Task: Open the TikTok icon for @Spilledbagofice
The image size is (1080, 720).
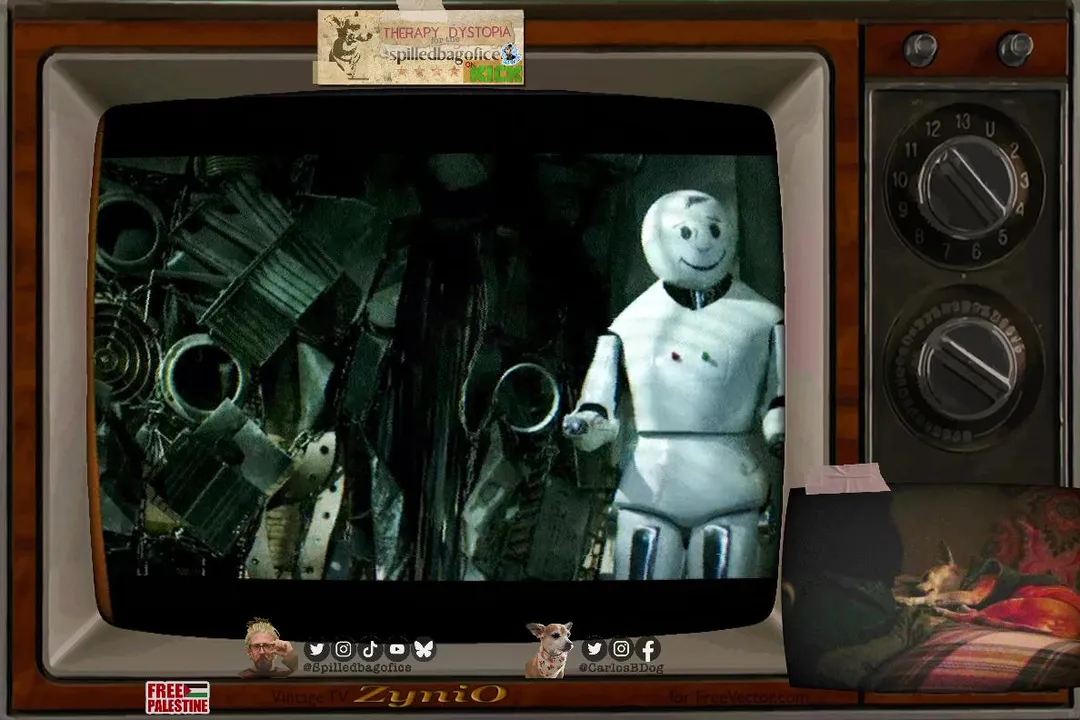Action: coord(371,649)
